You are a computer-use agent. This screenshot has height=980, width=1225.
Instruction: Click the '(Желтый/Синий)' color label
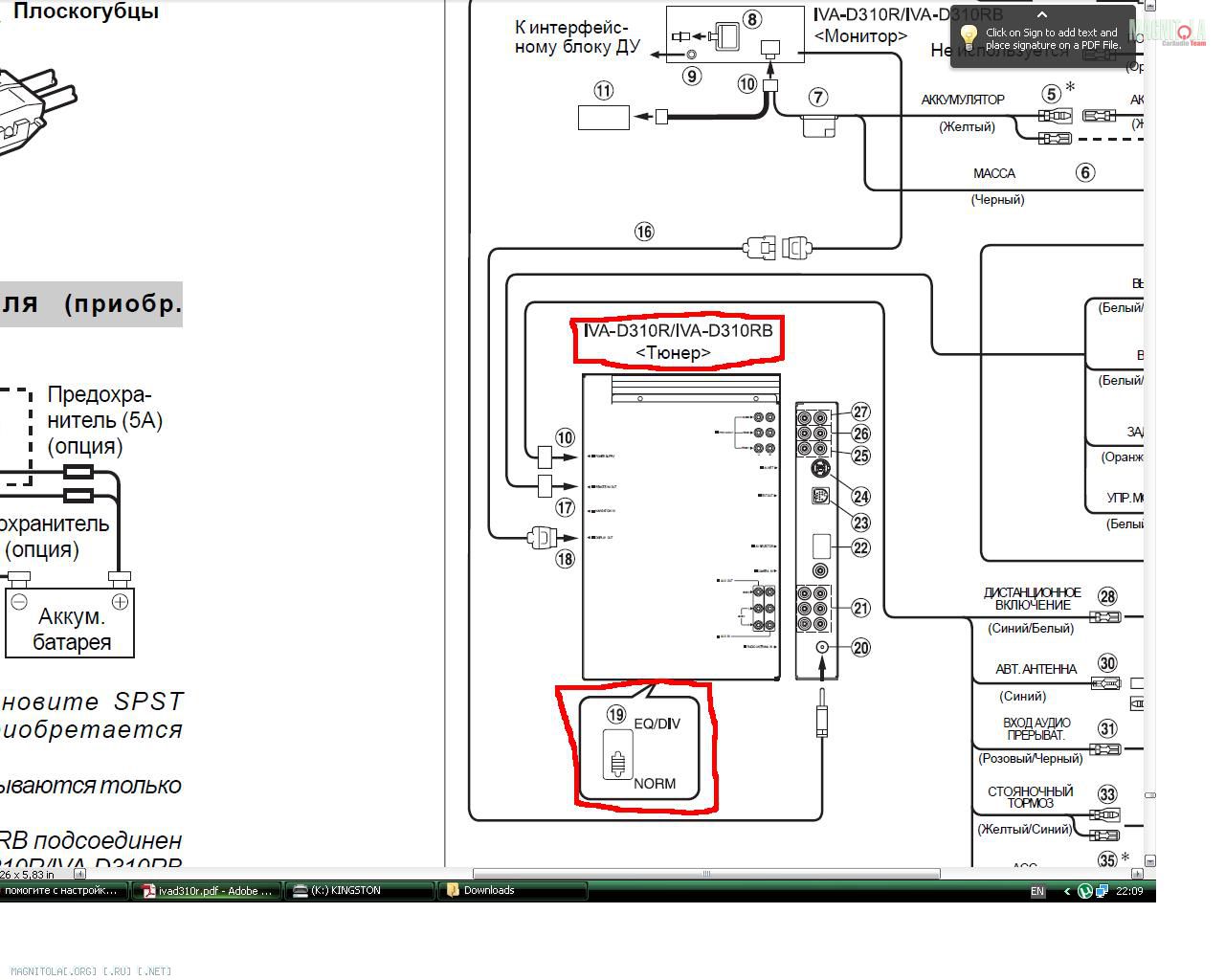pyautogui.click(x=1024, y=829)
